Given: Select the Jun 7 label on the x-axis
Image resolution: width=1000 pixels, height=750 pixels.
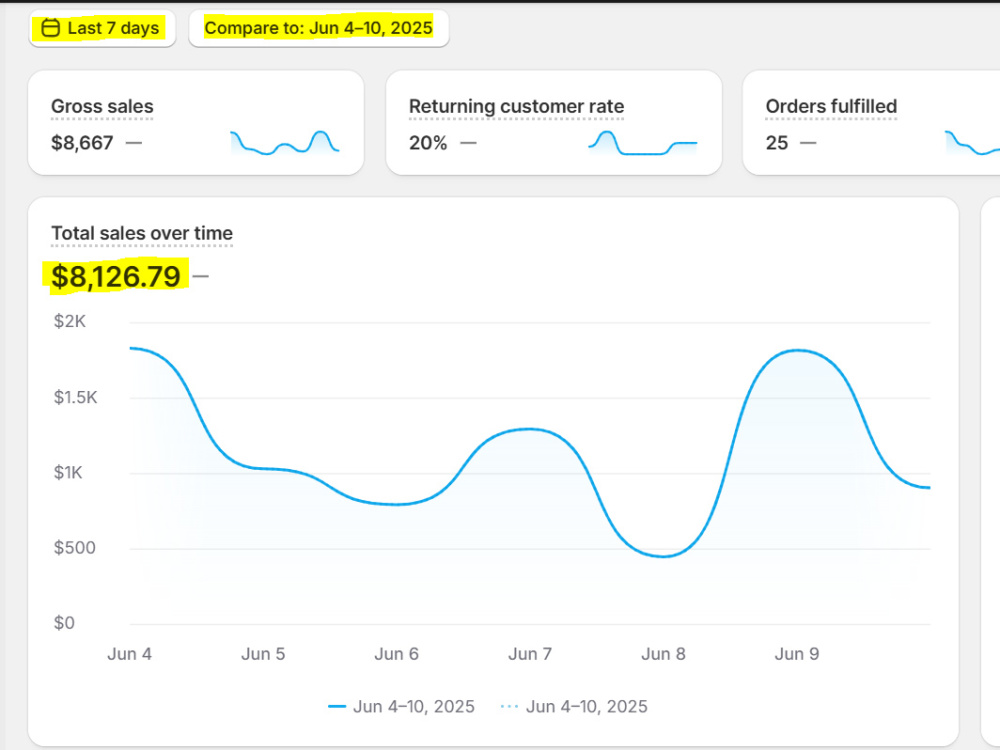Looking at the screenshot, I should [529, 654].
